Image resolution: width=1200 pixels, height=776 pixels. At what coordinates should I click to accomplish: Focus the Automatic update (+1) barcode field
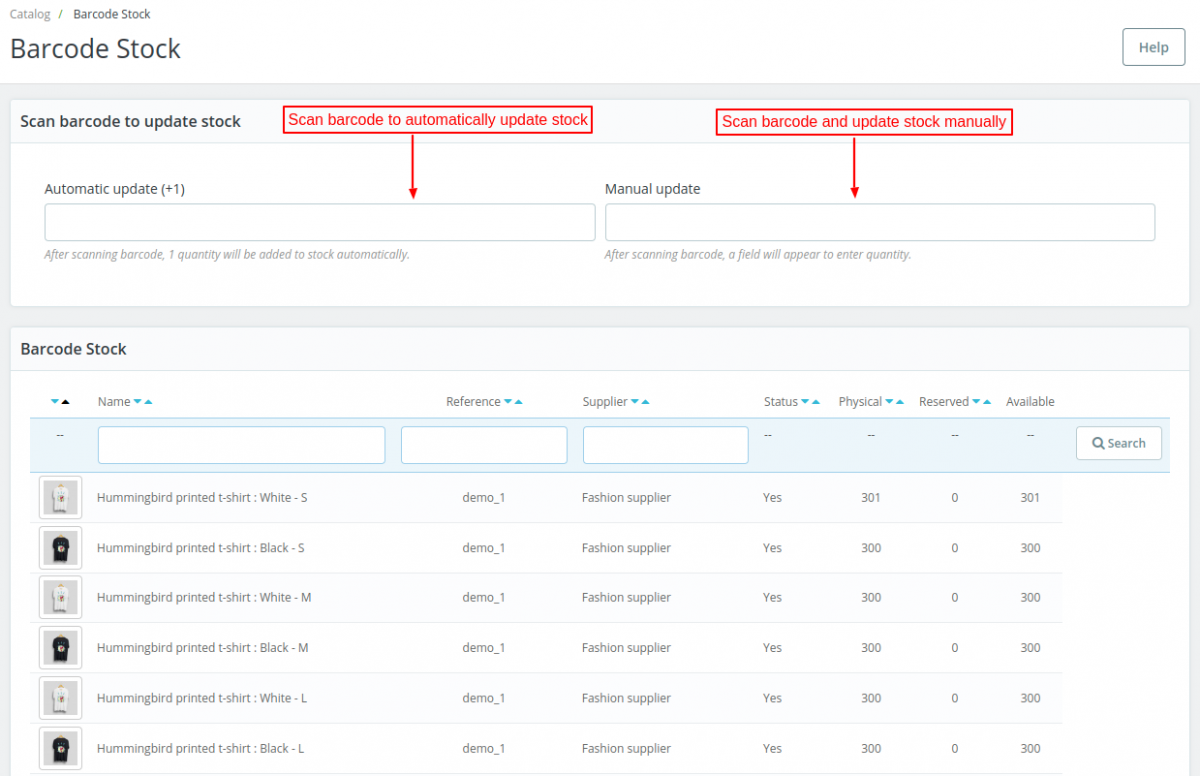pyautogui.click(x=319, y=222)
